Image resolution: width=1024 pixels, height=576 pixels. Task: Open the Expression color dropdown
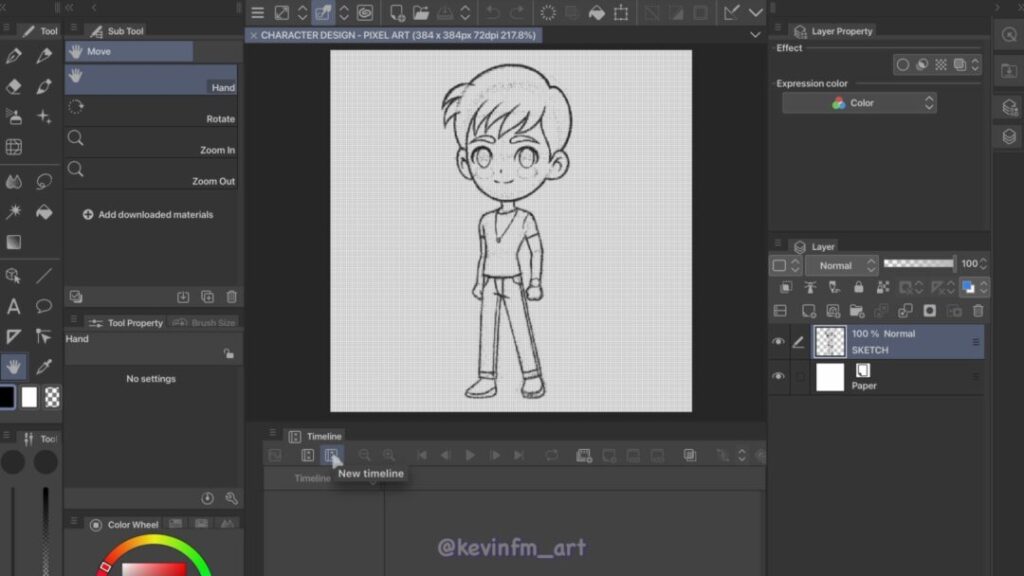859,103
